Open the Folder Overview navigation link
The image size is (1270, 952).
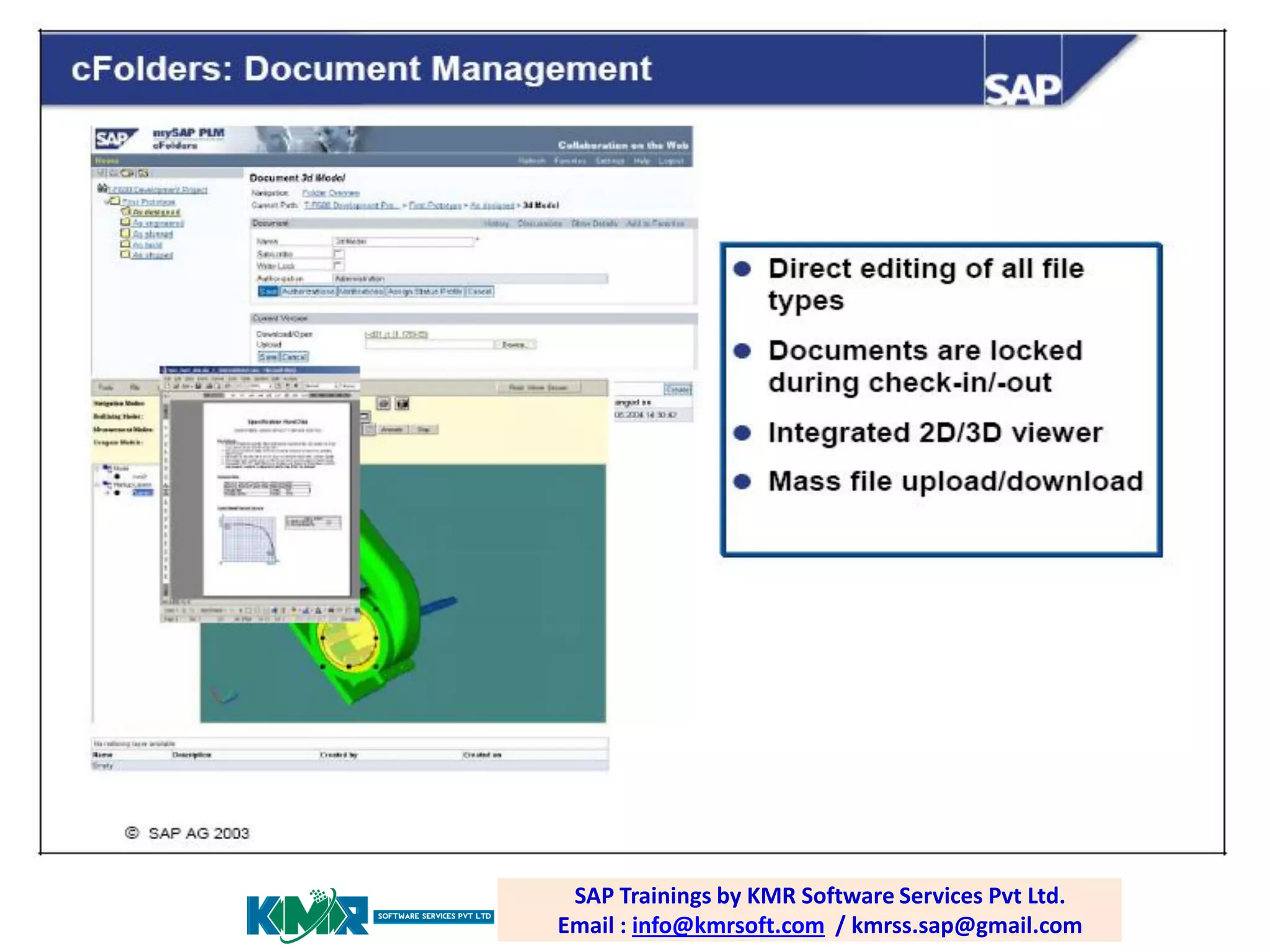pos(331,193)
